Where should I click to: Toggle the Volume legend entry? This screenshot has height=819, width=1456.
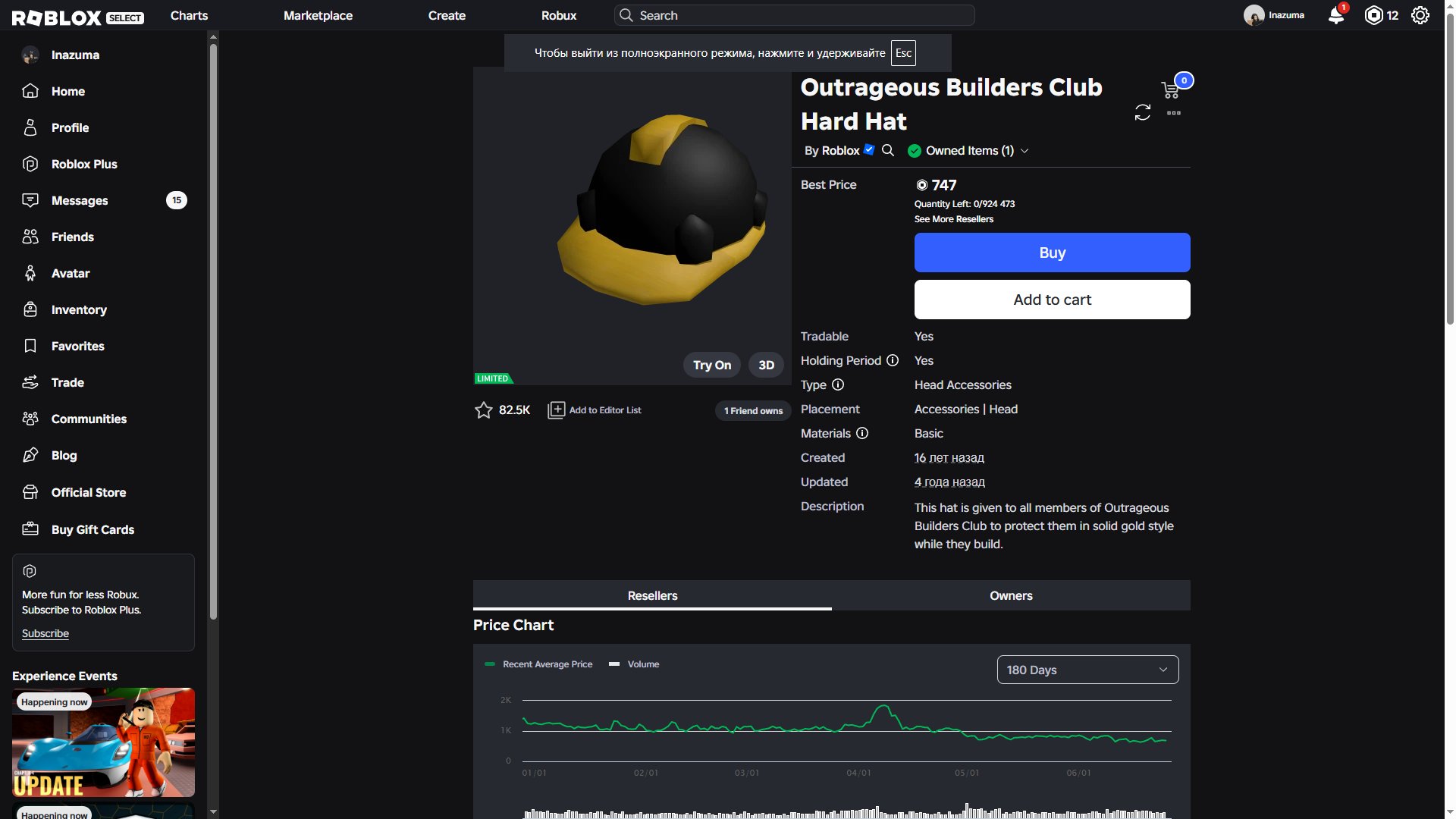pyautogui.click(x=634, y=664)
